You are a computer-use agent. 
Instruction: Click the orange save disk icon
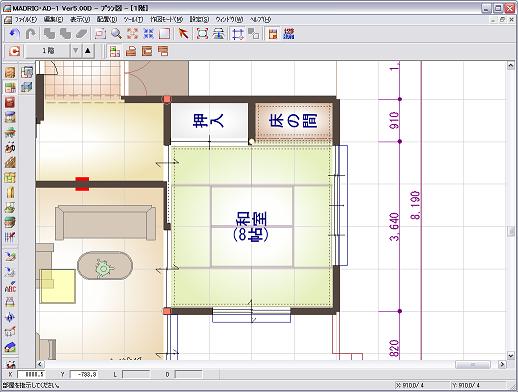point(273,34)
